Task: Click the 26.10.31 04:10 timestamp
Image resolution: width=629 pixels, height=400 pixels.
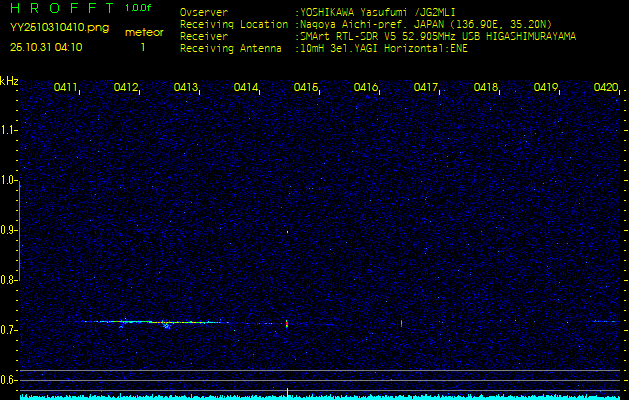Action: [x=46, y=47]
